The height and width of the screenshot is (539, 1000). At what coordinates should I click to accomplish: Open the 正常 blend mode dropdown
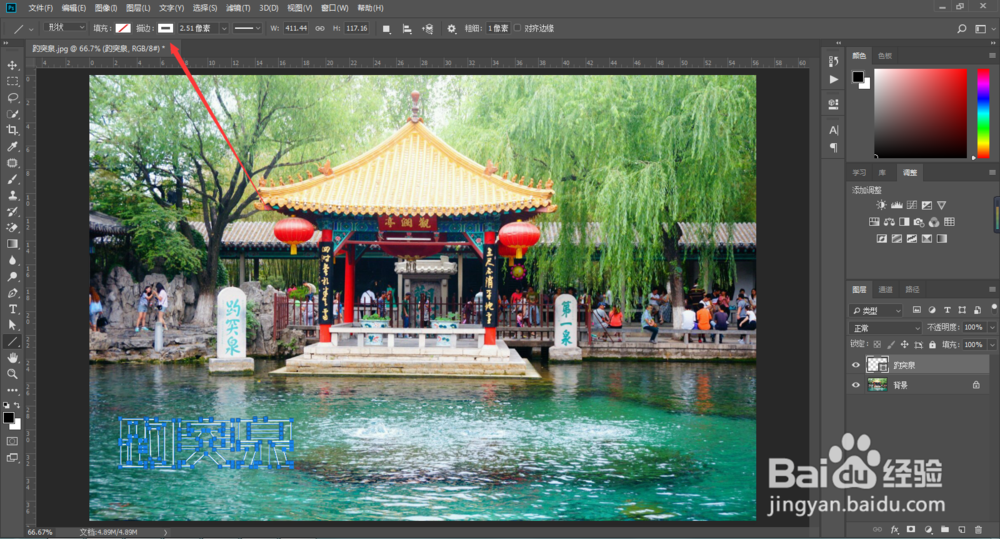885,328
